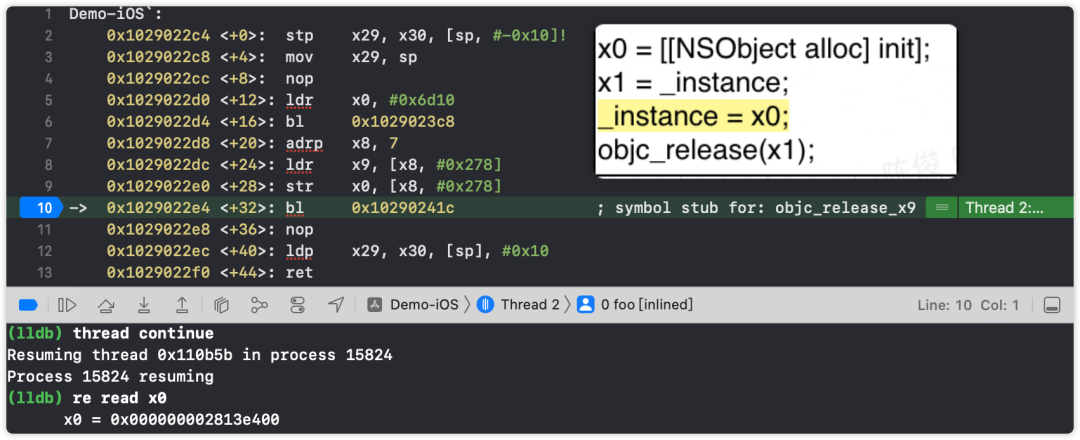Open the Demo-iOS process dropdown
The height and width of the screenshot is (440, 1080).
tap(413, 305)
